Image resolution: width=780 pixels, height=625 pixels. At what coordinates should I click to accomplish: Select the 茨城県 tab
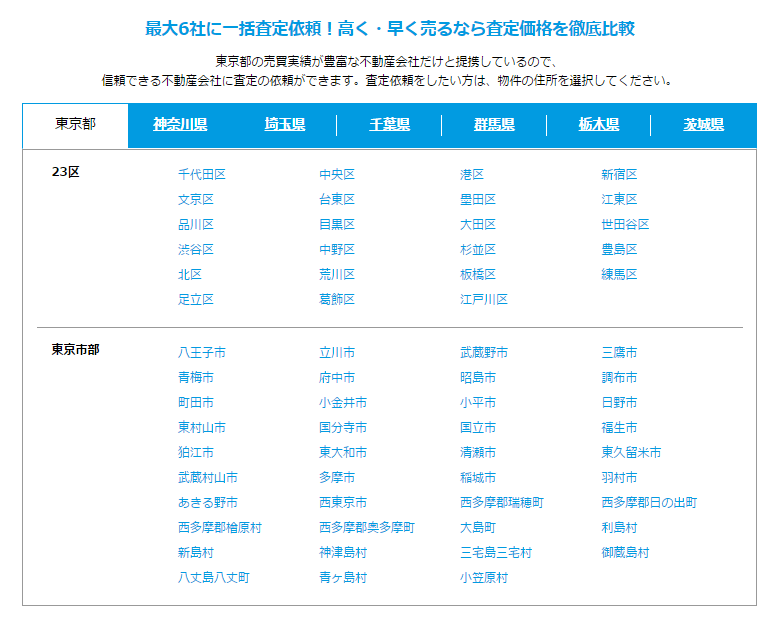[703, 125]
